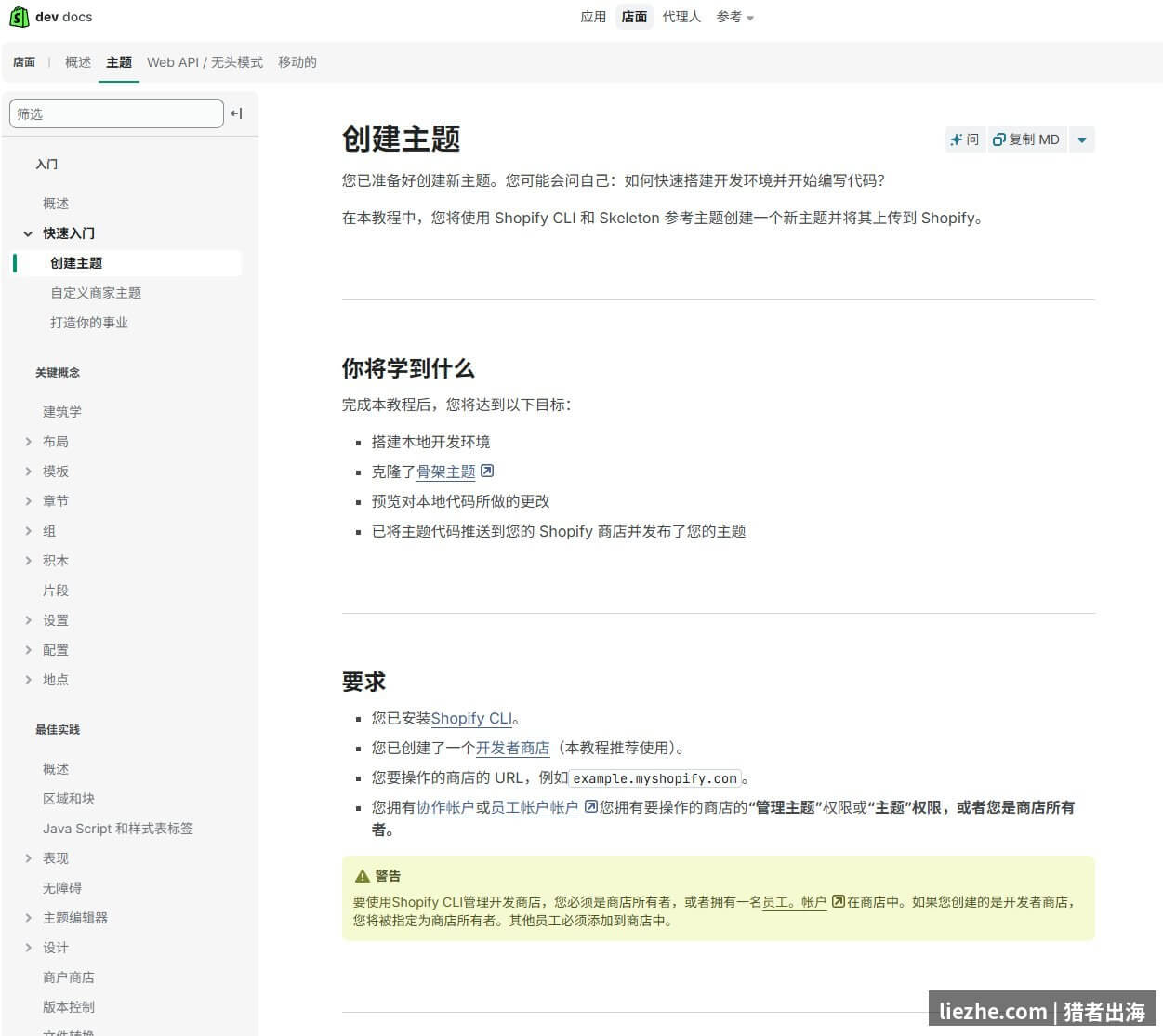Click the 要求 section heading
Image resolution: width=1163 pixels, height=1036 pixels.
(363, 682)
